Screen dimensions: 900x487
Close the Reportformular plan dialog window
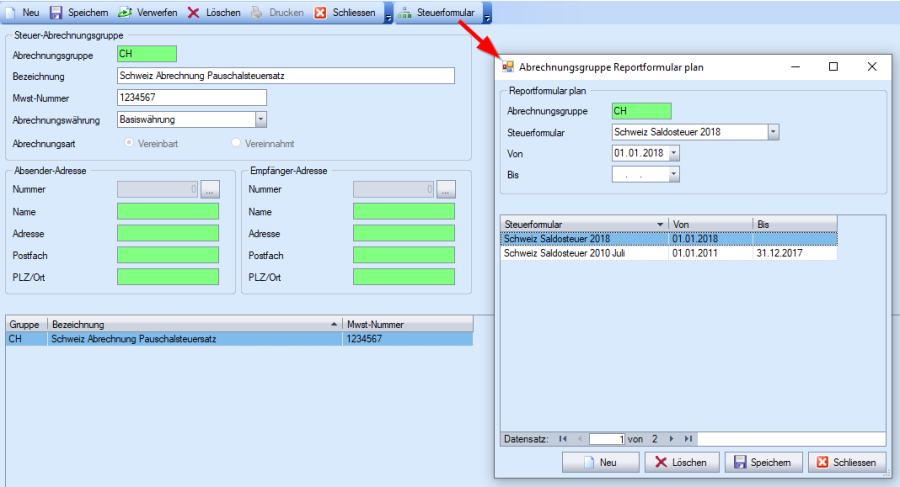click(x=872, y=67)
